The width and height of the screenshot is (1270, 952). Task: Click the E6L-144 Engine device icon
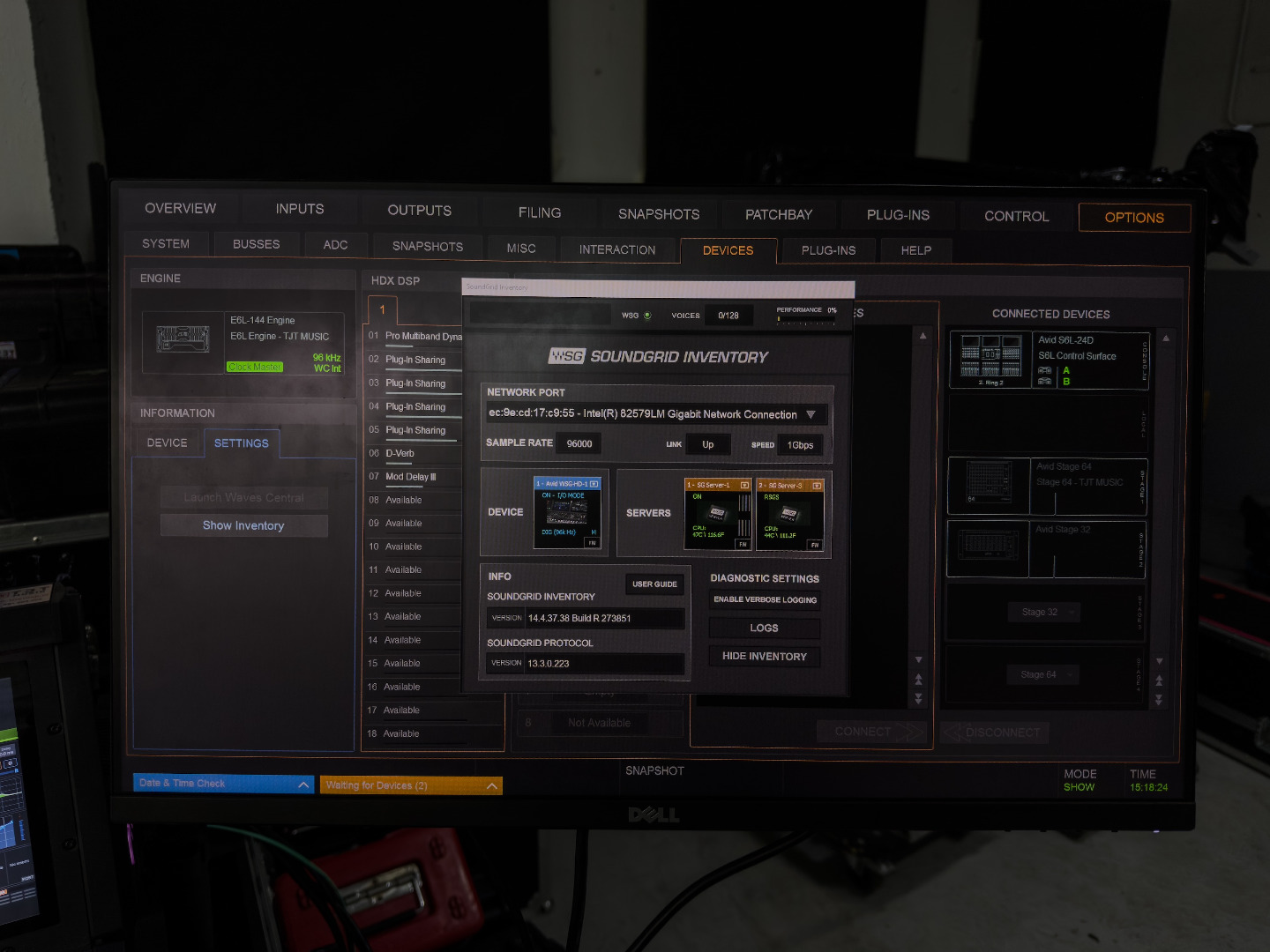pos(183,339)
